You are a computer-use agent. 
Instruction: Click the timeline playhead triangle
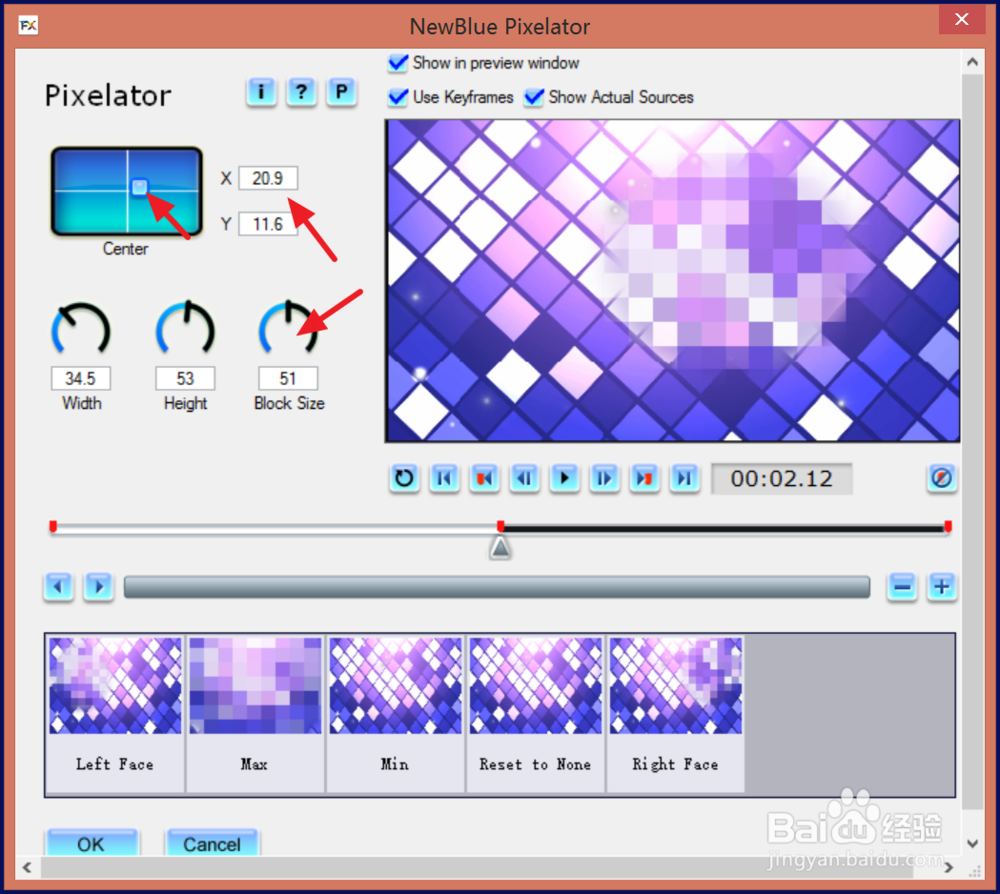click(x=500, y=548)
